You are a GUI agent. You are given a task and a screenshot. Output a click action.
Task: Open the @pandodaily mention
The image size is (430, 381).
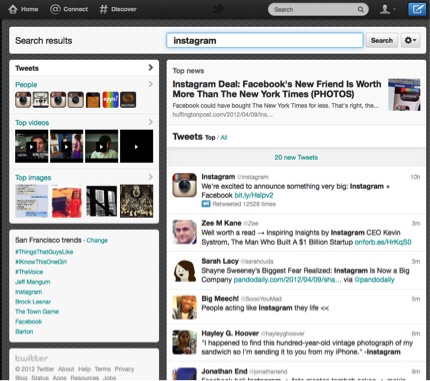pyautogui.click(x=374, y=279)
